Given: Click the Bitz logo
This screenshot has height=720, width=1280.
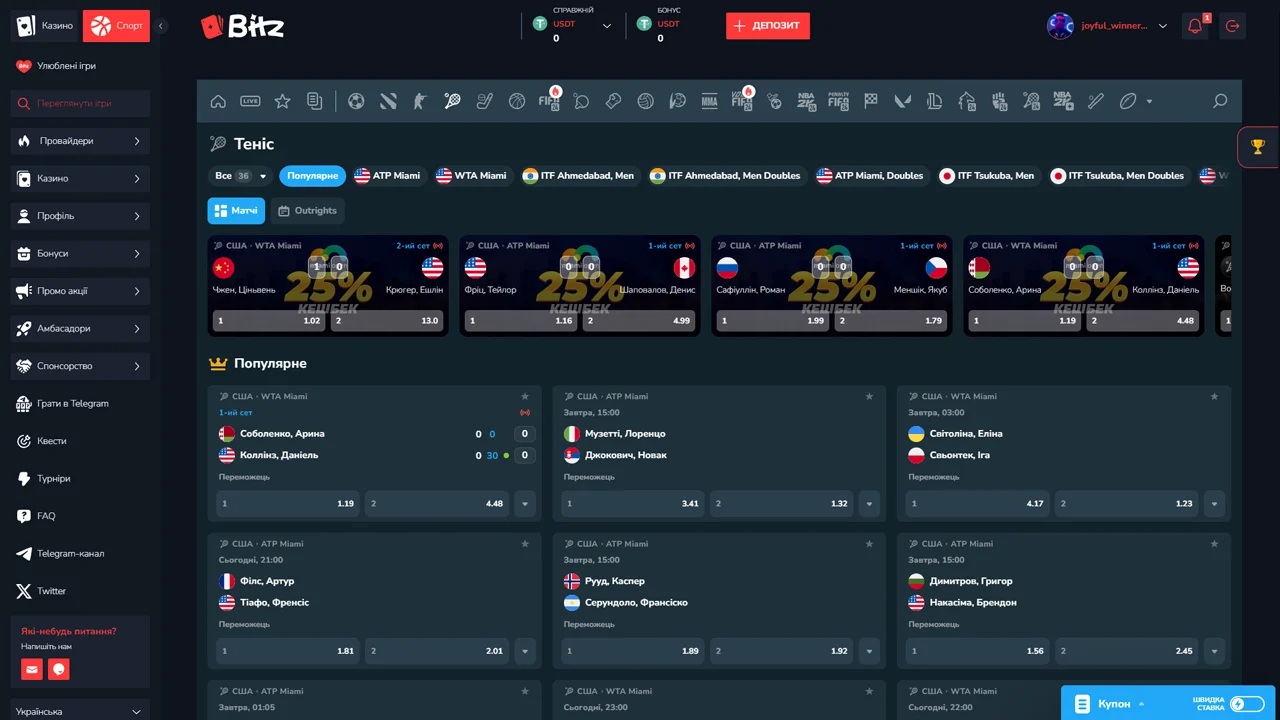Looking at the screenshot, I should point(242,27).
